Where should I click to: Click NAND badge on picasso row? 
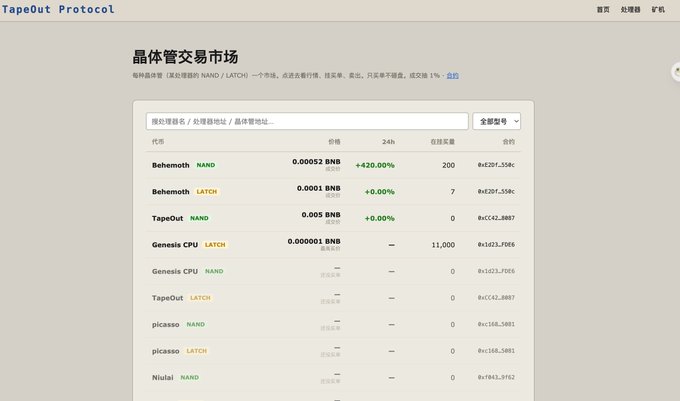tap(196, 324)
